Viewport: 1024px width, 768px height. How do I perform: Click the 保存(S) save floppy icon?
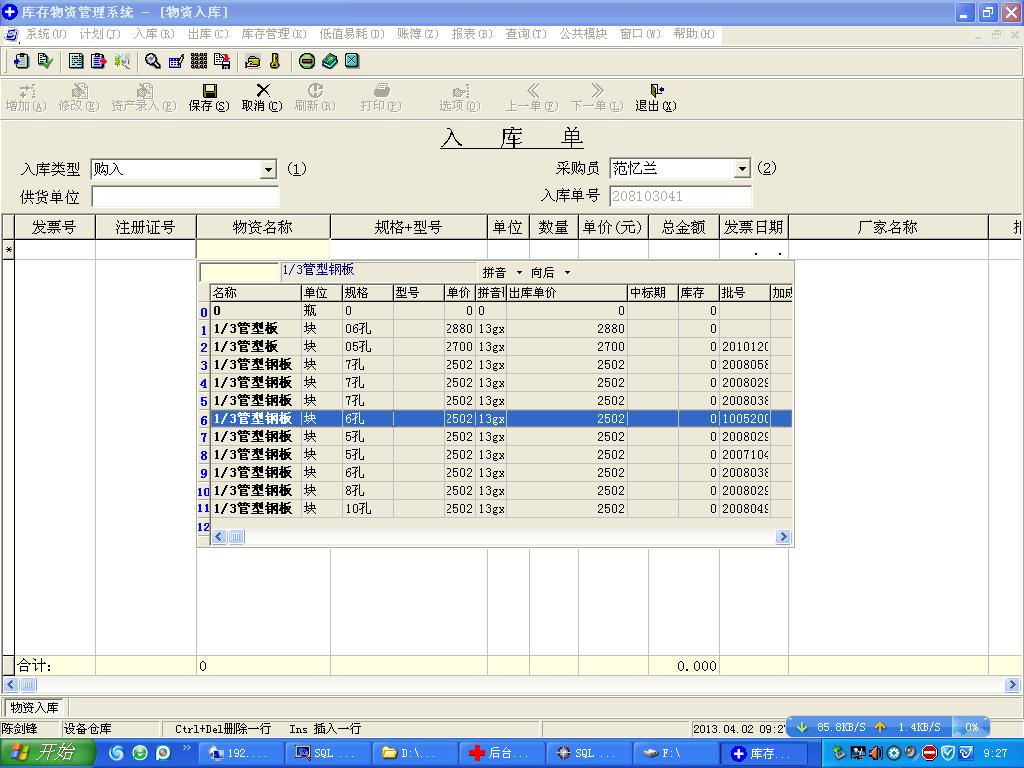tap(208, 97)
